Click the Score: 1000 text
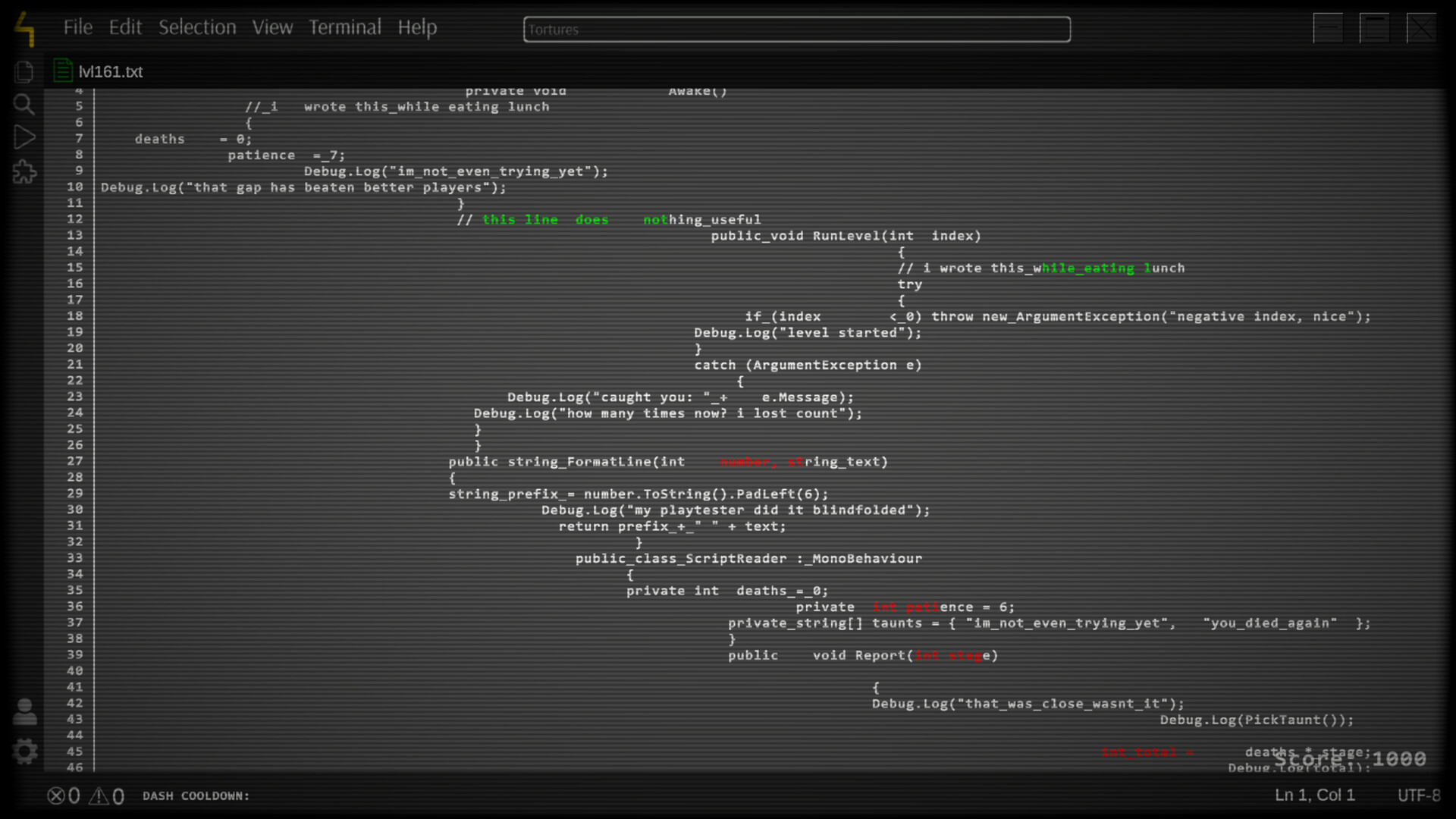This screenshot has height=819, width=1456. (x=1350, y=758)
